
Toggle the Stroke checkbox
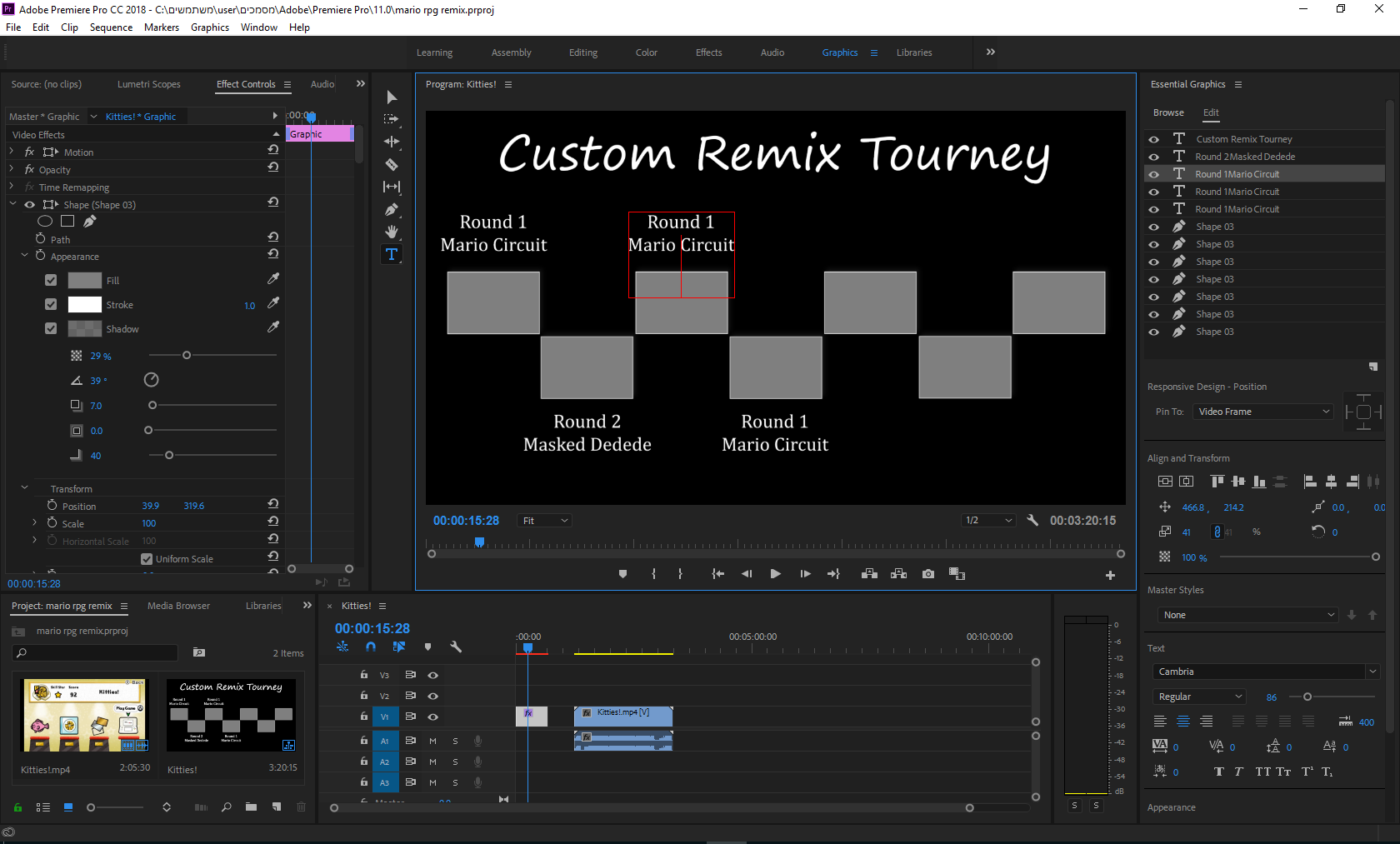click(51, 304)
